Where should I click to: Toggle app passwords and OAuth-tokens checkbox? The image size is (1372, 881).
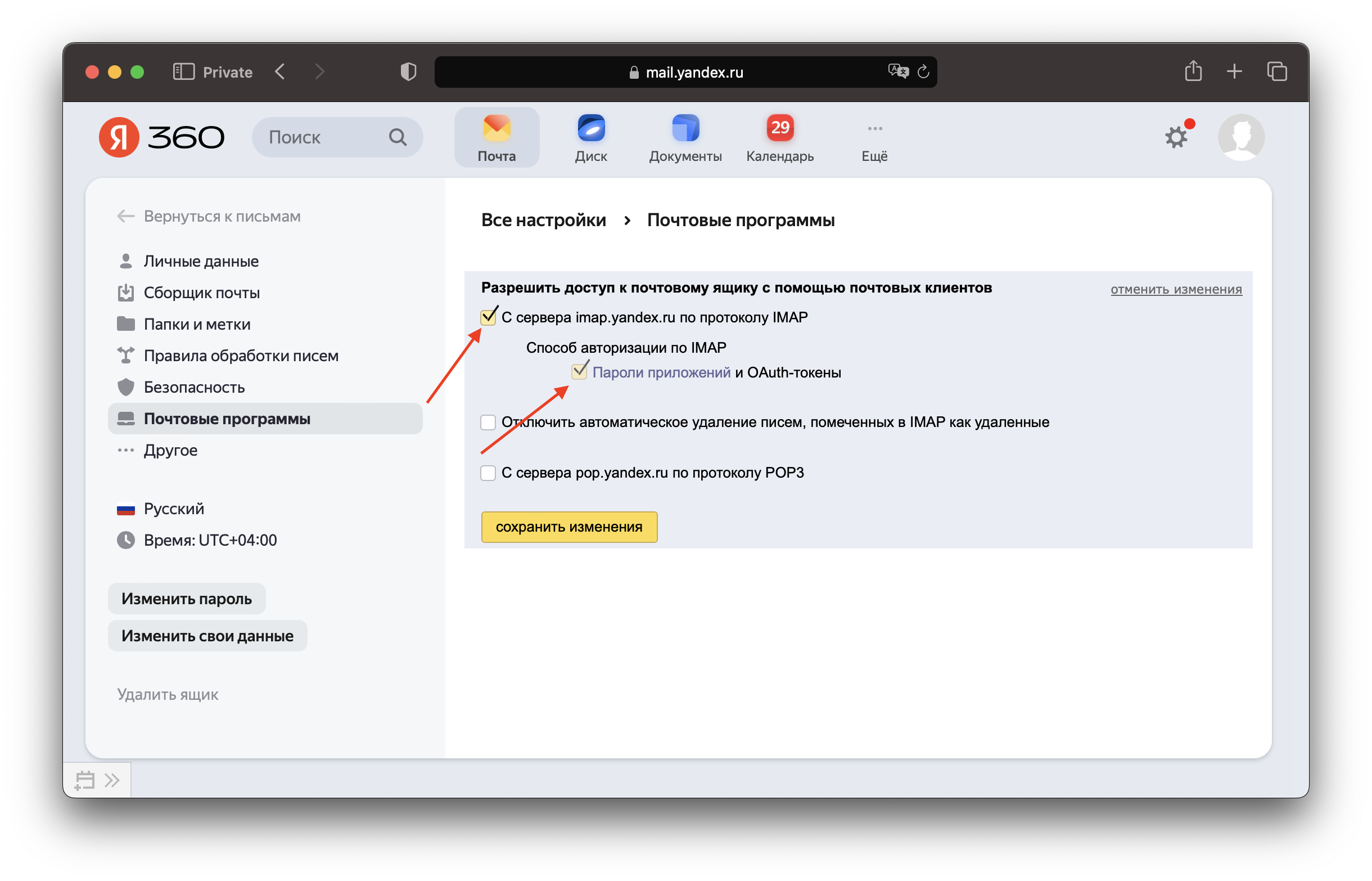pyautogui.click(x=579, y=372)
